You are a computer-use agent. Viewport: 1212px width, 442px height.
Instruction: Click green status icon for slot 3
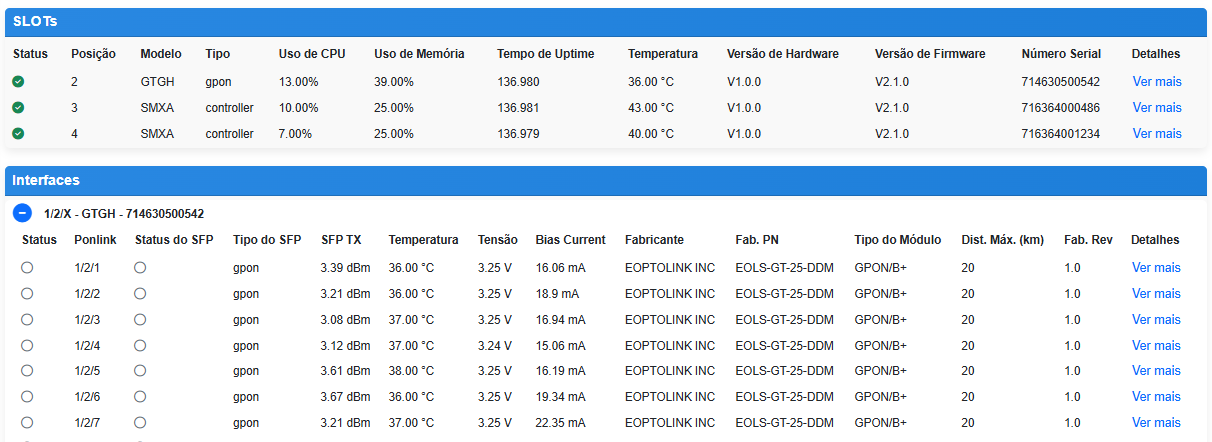pyautogui.click(x=18, y=108)
